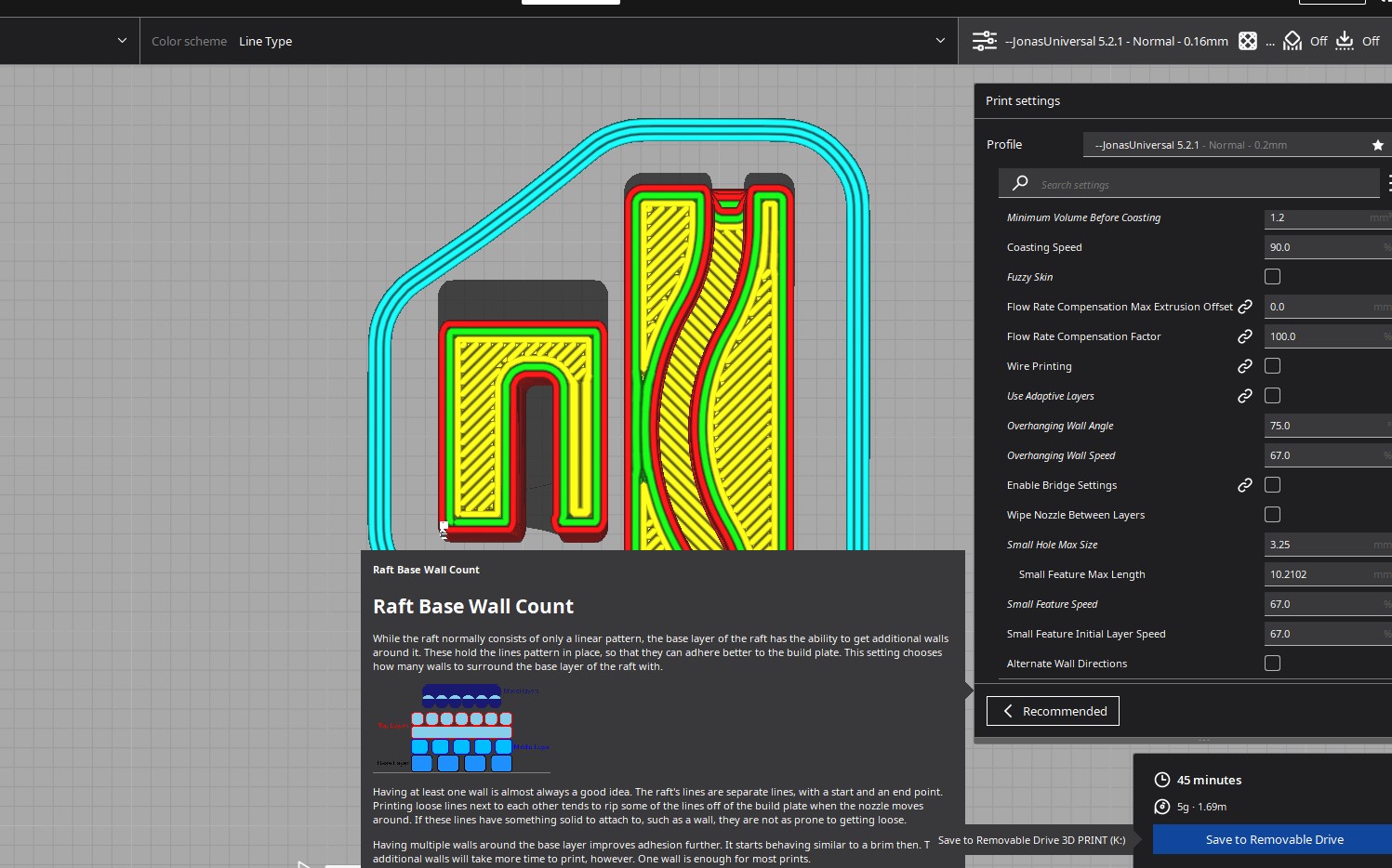Star the JonasUniversal profile as favorite
This screenshot has height=868, width=1392.
pyautogui.click(x=1377, y=145)
